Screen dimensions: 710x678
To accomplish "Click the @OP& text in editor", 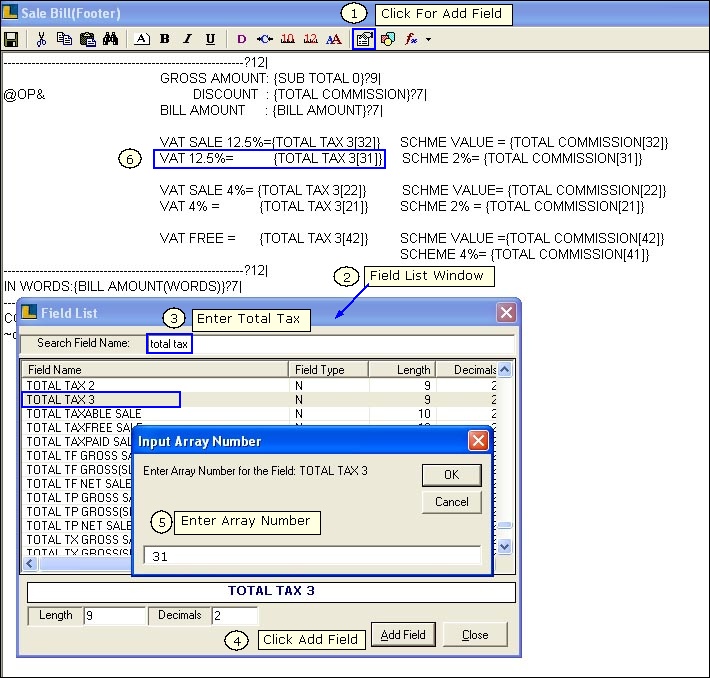I will (24, 95).
